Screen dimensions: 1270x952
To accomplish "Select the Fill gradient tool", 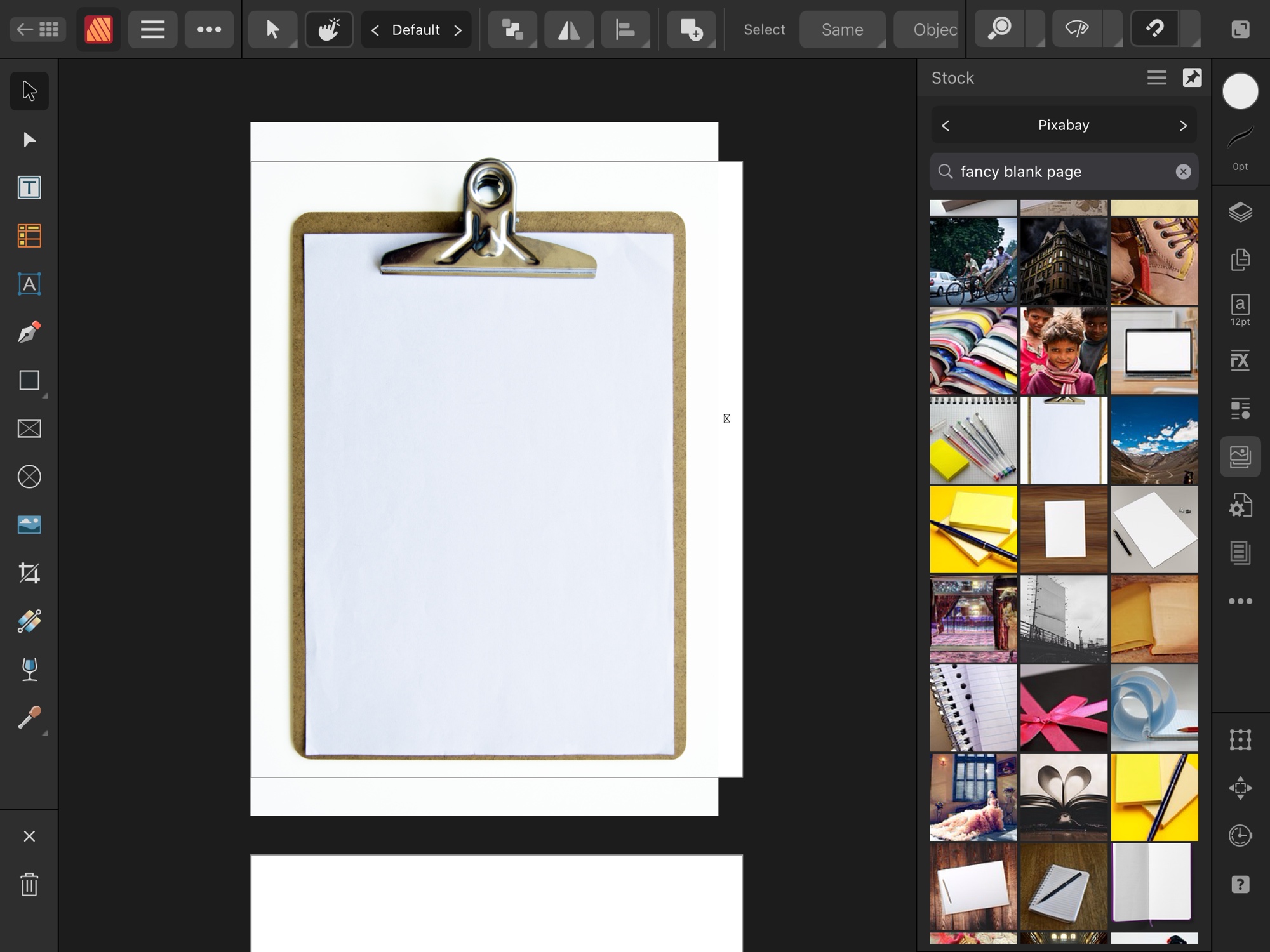I will coord(29,621).
